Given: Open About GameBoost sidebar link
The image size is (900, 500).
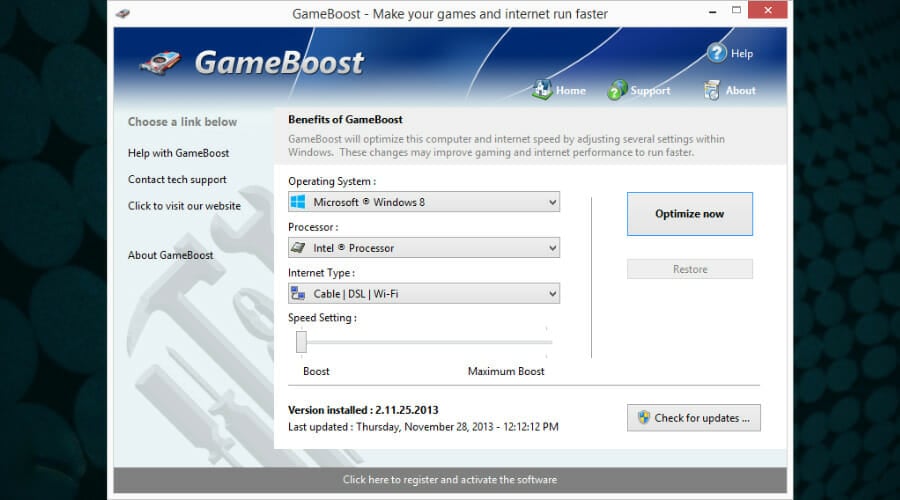Looking at the screenshot, I should (170, 255).
